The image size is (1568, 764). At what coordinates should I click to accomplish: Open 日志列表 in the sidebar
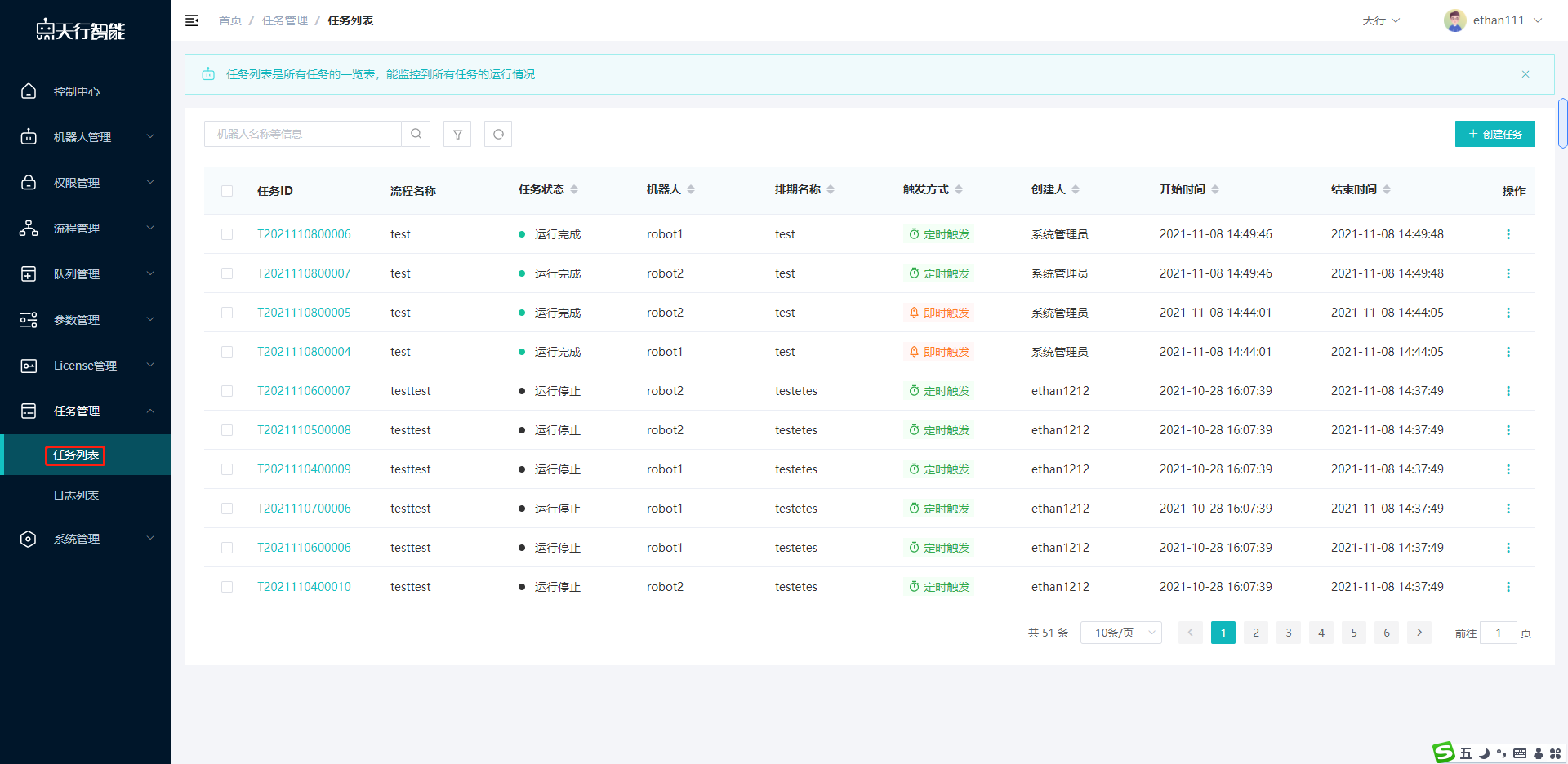click(x=86, y=495)
